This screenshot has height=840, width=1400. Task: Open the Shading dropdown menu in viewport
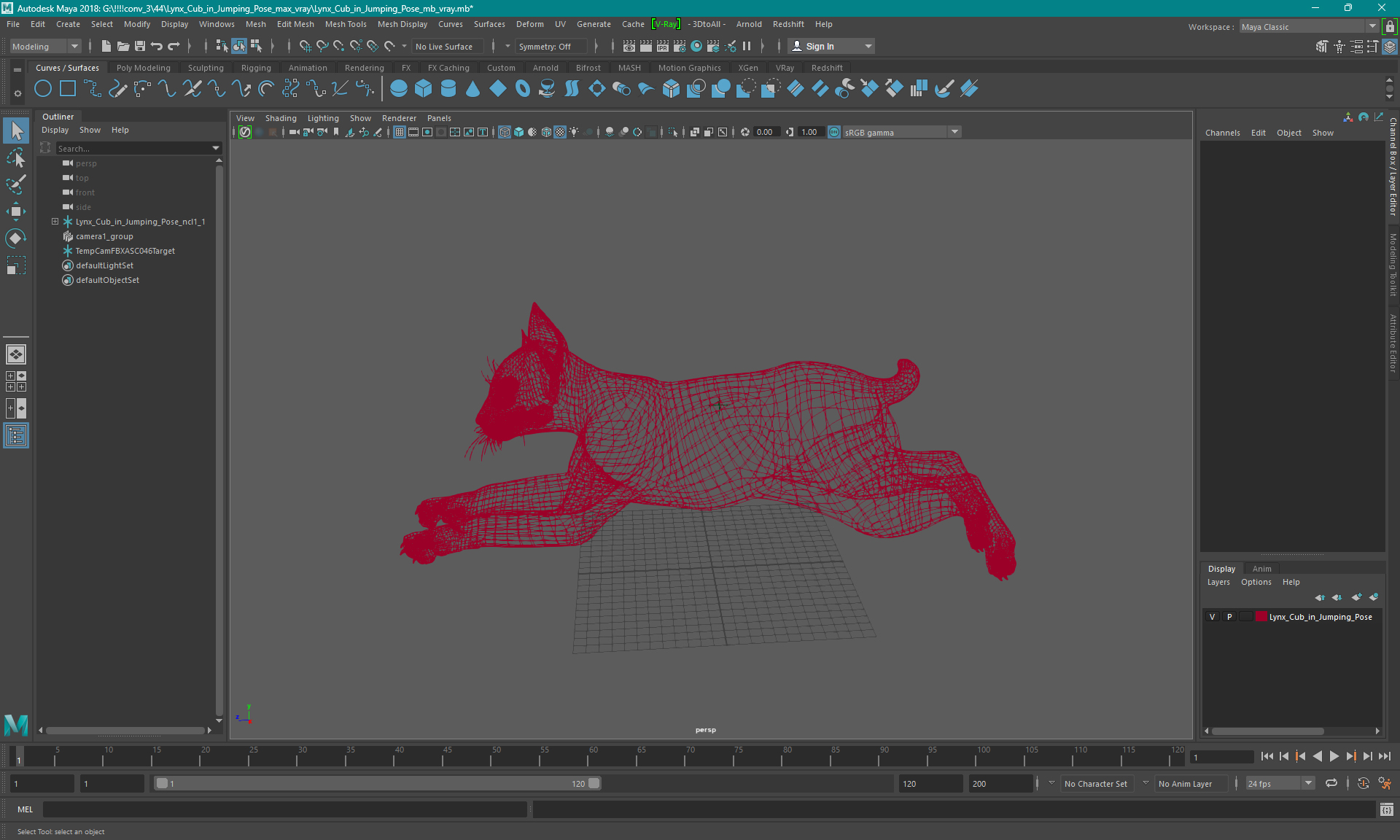tap(279, 118)
